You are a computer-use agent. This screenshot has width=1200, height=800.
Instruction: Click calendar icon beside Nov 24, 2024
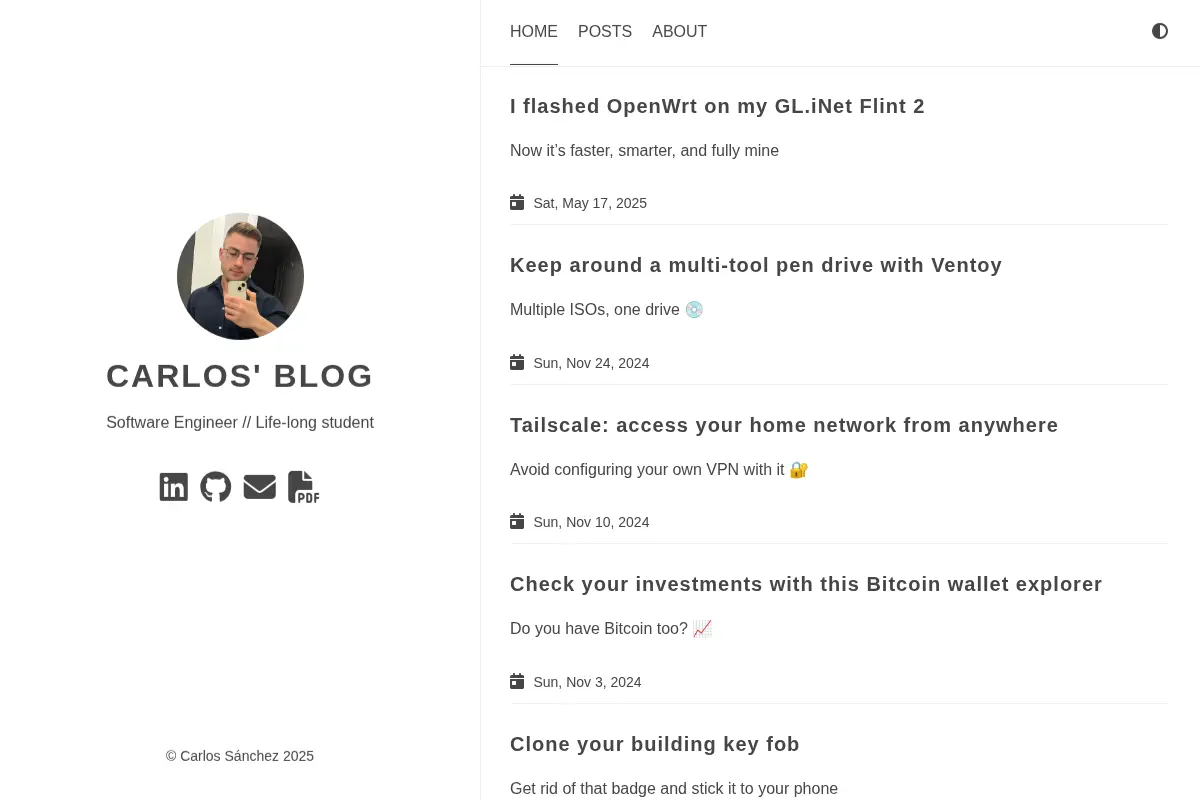pyautogui.click(x=517, y=362)
